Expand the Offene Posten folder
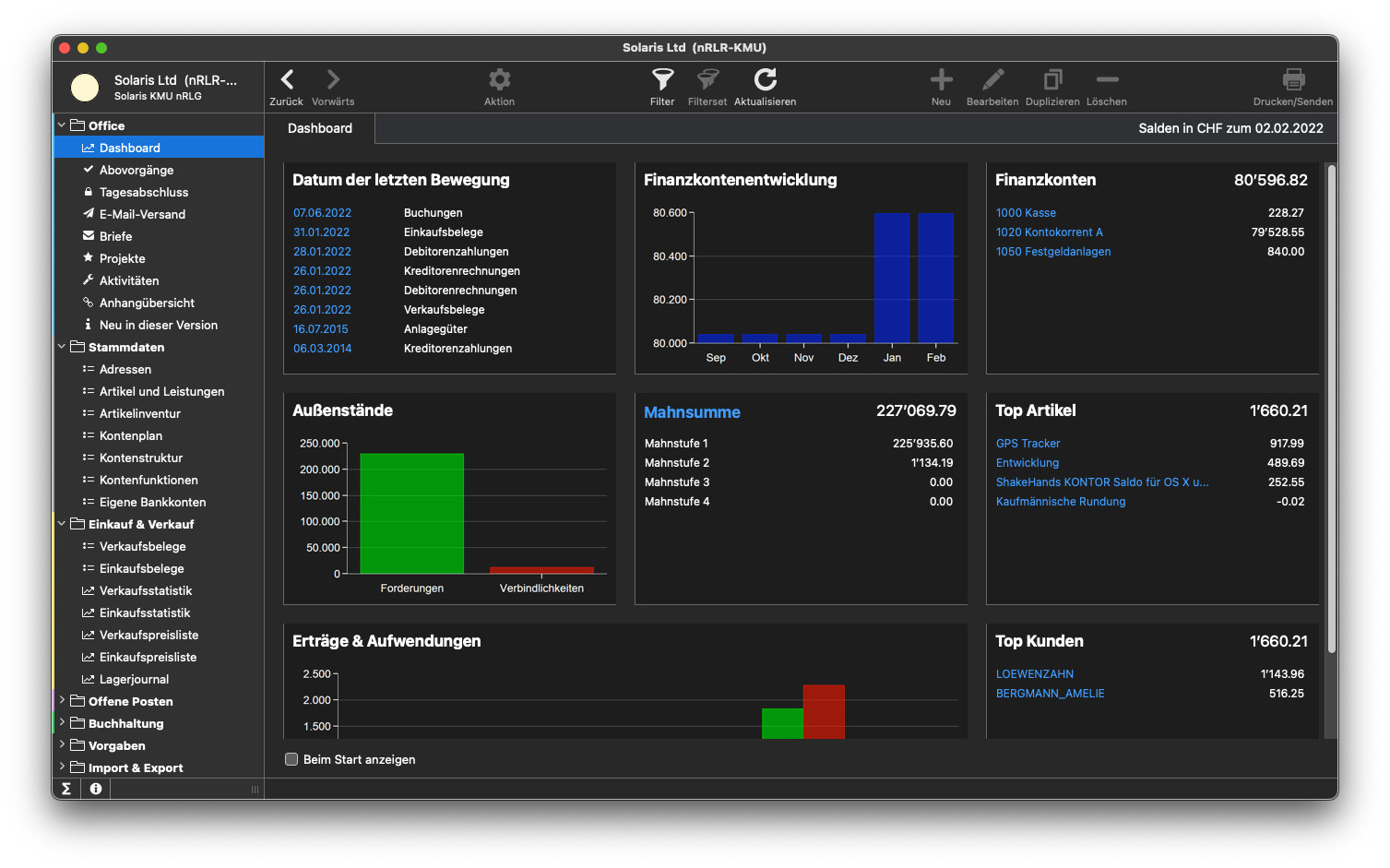 pyautogui.click(x=62, y=701)
